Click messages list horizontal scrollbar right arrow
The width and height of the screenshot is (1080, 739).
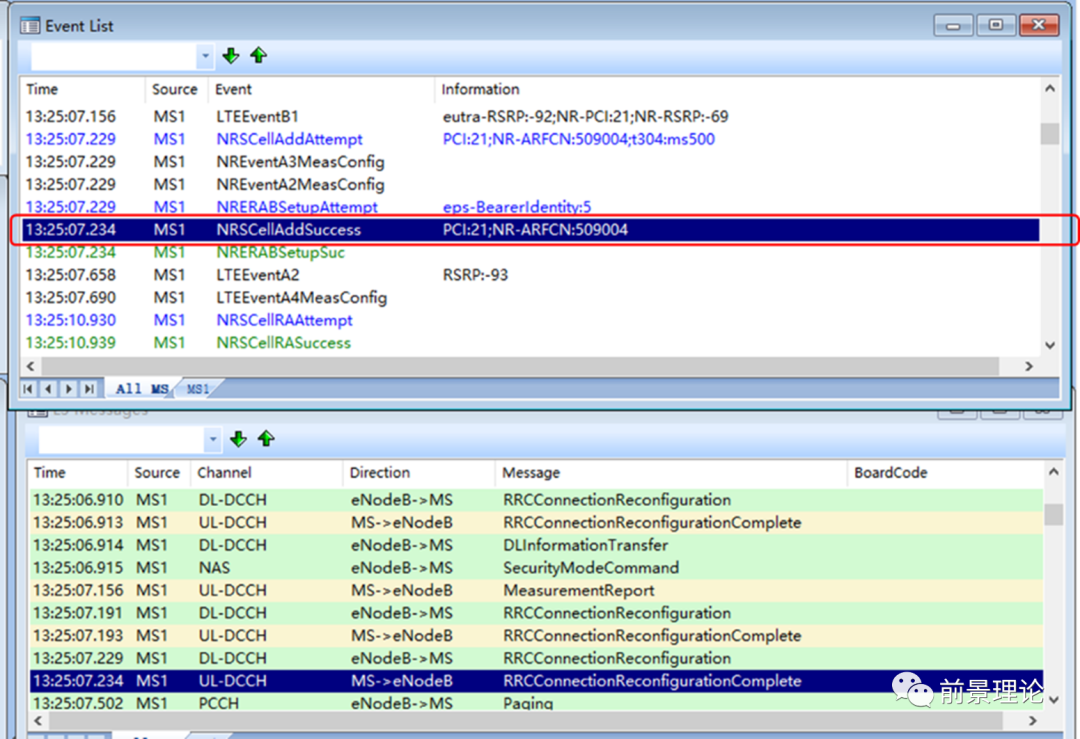coord(1032,721)
